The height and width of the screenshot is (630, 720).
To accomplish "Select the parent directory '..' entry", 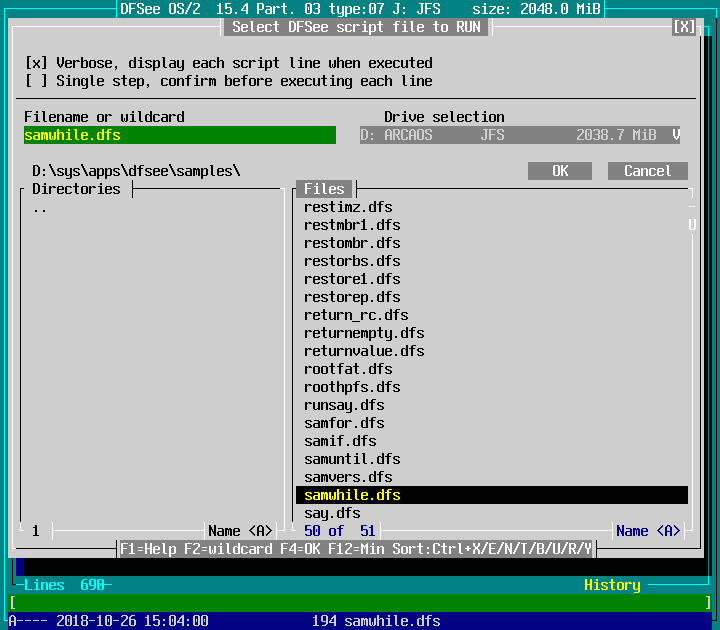I will (40, 209).
